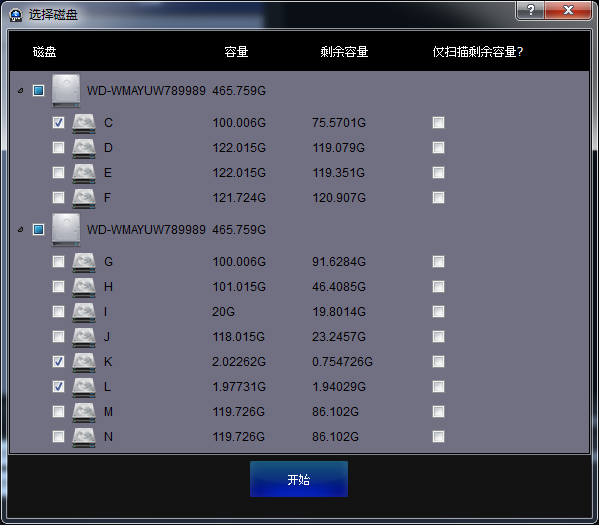Viewport: 599px width, 525px height.
Task: Click the drive C partition icon
Action: click(84, 123)
